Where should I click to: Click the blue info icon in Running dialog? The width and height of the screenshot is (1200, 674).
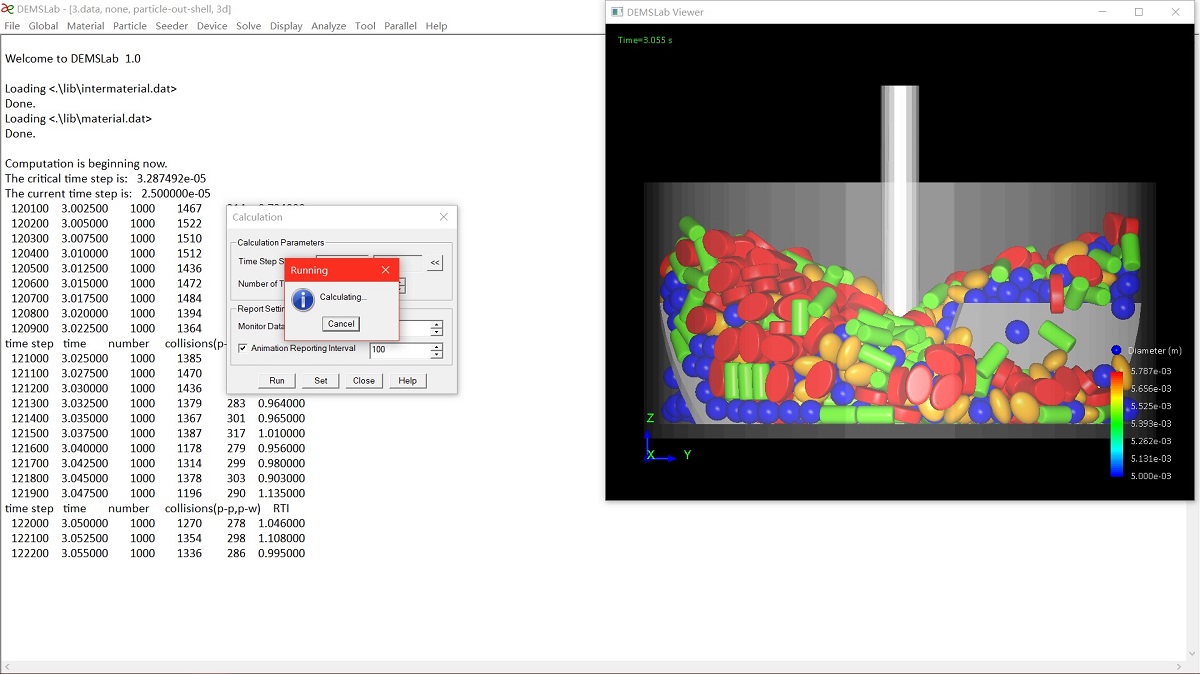click(303, 299)
